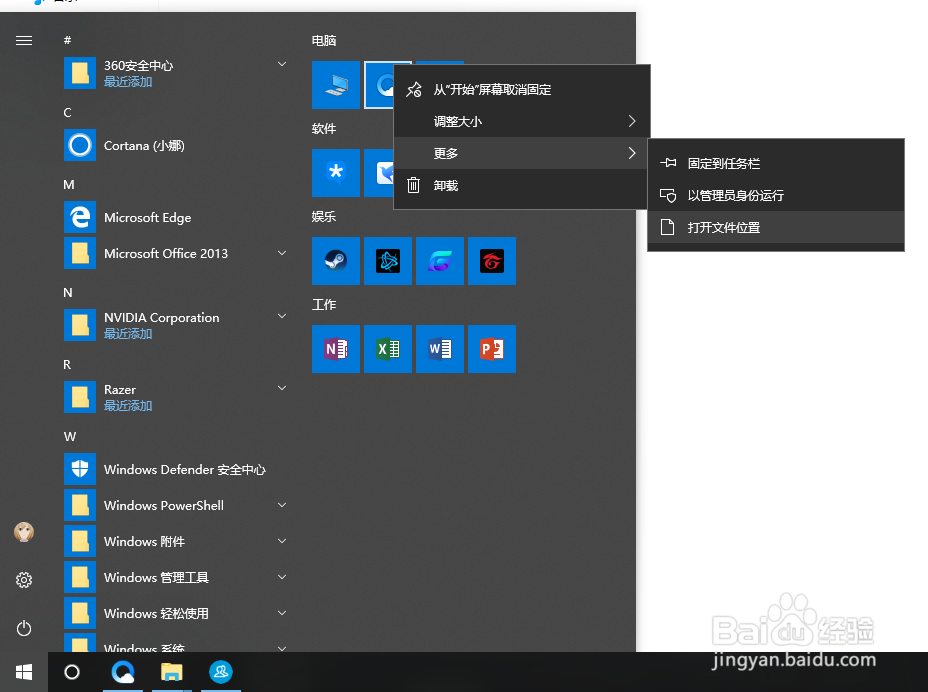Viewport: 928px width, 692px height.
Task: Click the # section header
Action: [67, 40]
